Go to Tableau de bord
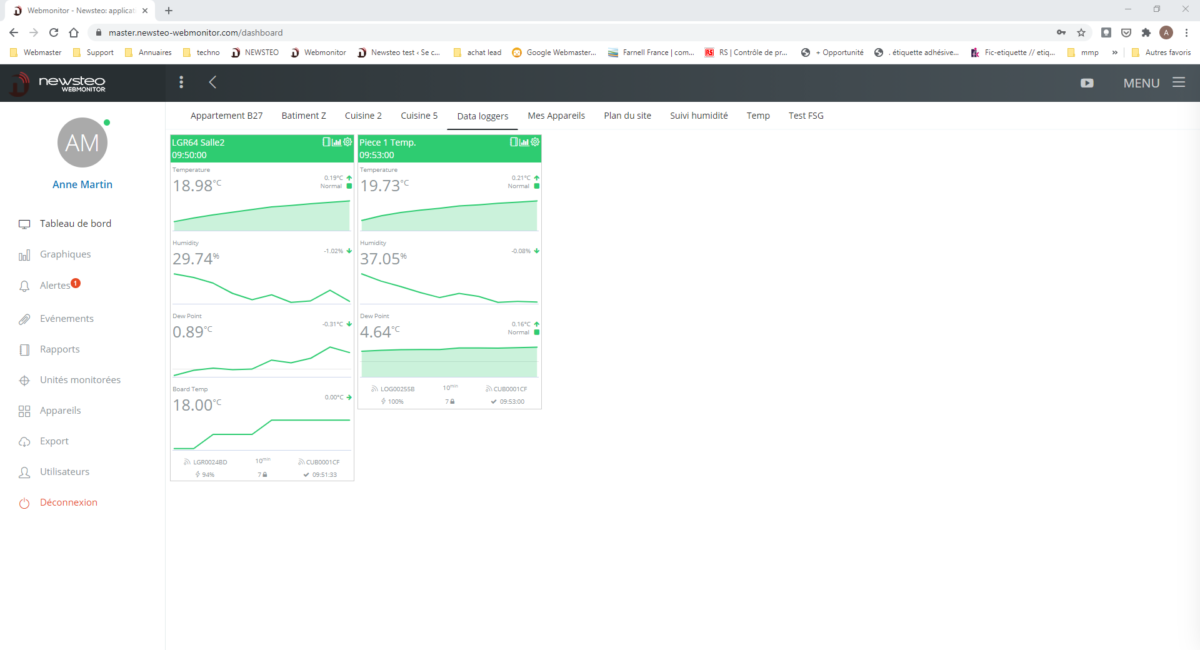 coord(75,224)
